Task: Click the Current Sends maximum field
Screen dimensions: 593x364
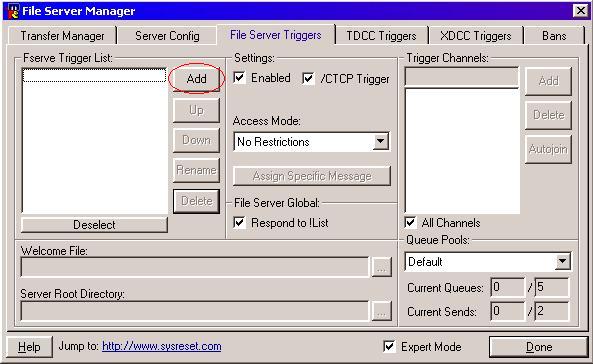Action: pos(551,311)
